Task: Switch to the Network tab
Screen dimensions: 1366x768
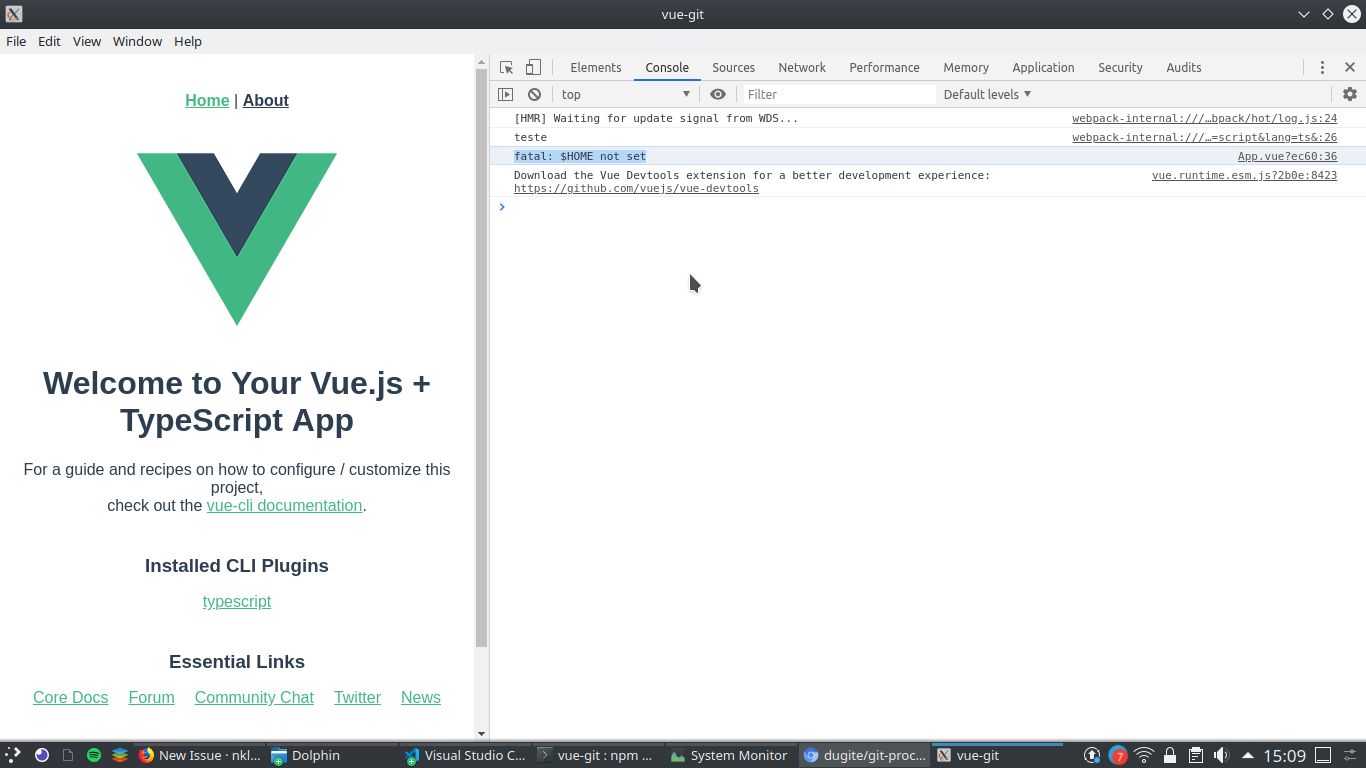Action: click(x=801, y=67)
